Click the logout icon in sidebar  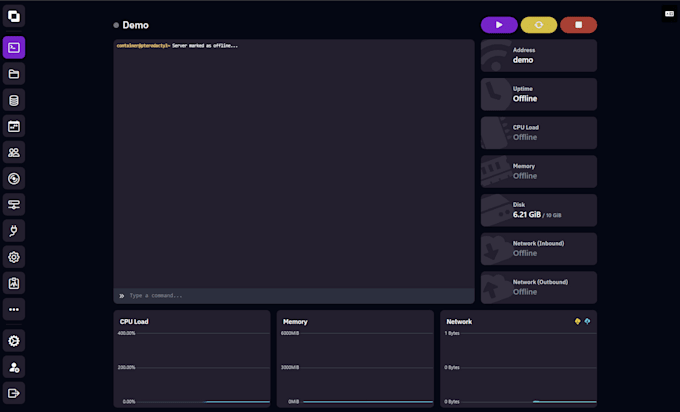[x=14, y=393]
